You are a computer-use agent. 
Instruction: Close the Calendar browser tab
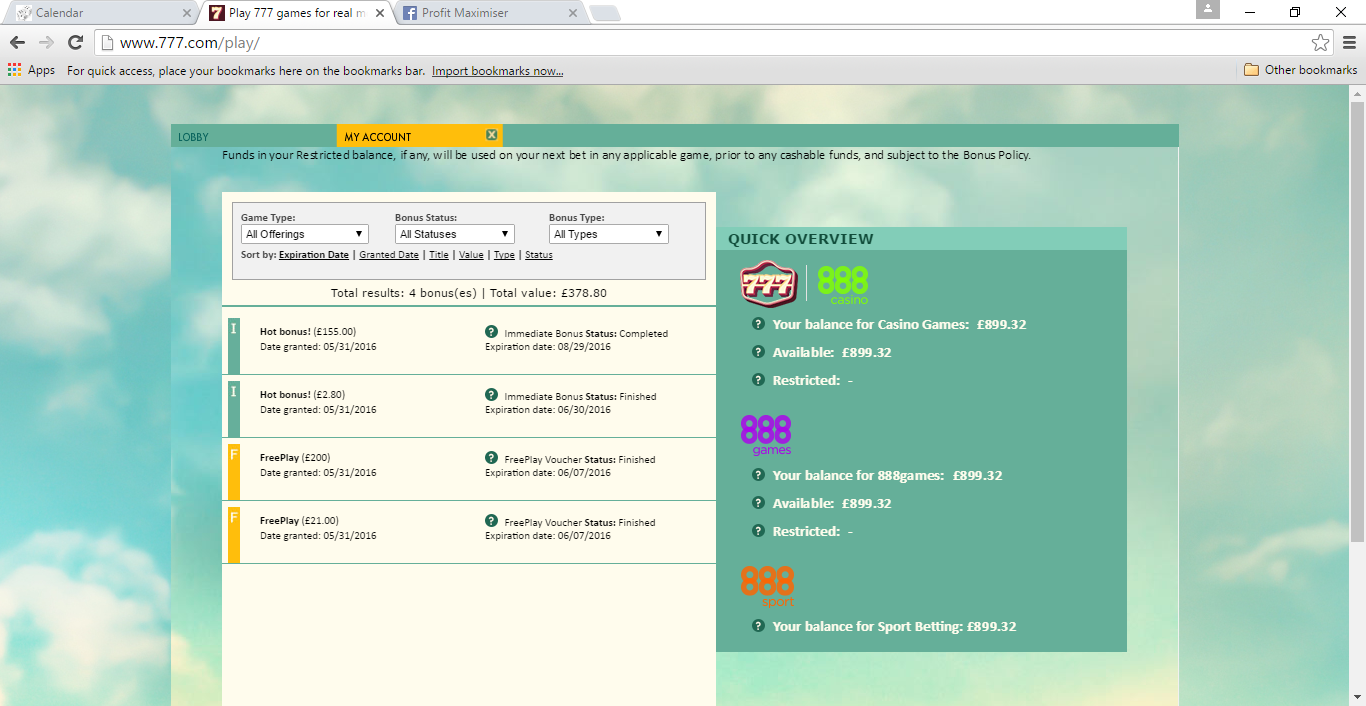pyautogui.click(x=187, y=13)
